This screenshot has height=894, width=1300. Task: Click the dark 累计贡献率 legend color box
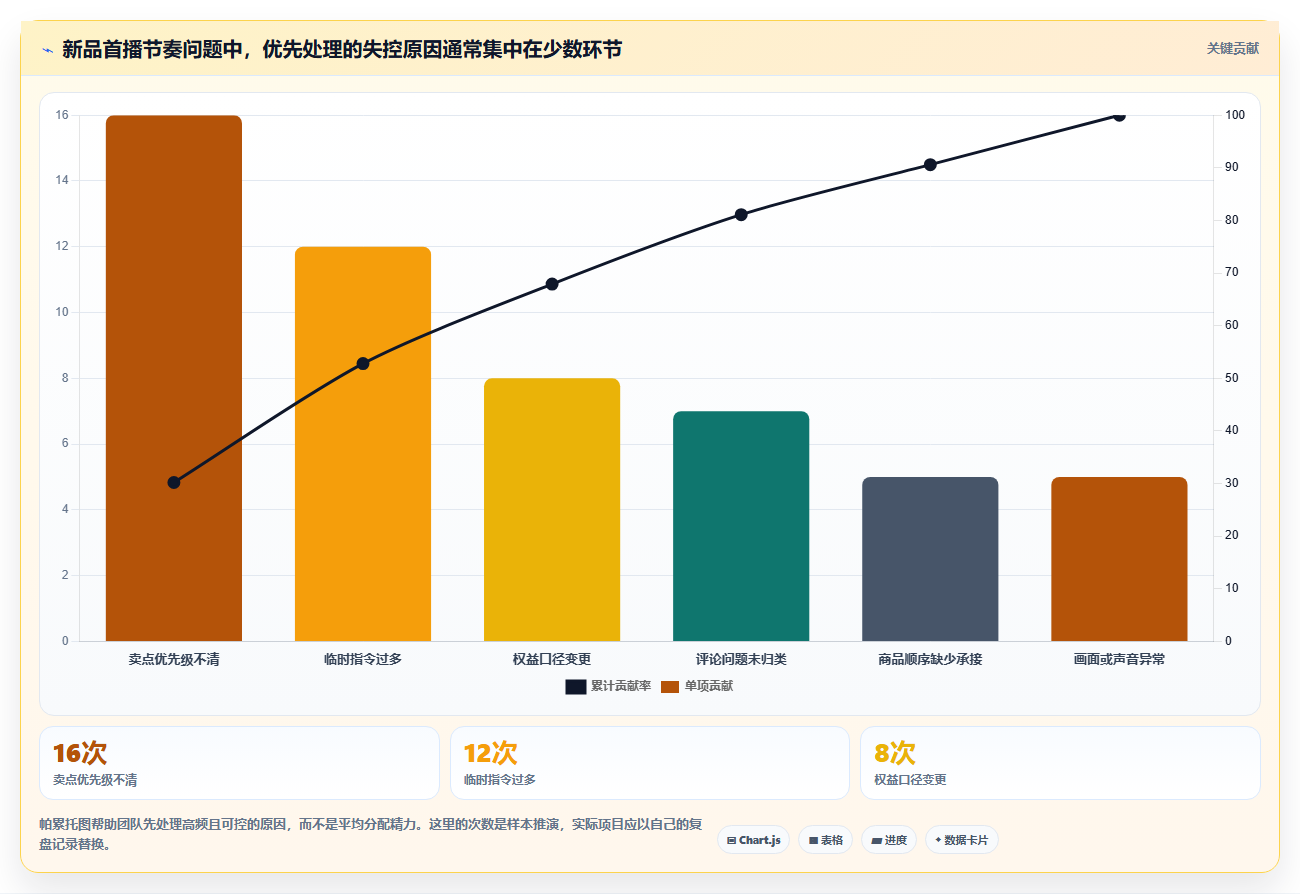click(x=575, y=687)
